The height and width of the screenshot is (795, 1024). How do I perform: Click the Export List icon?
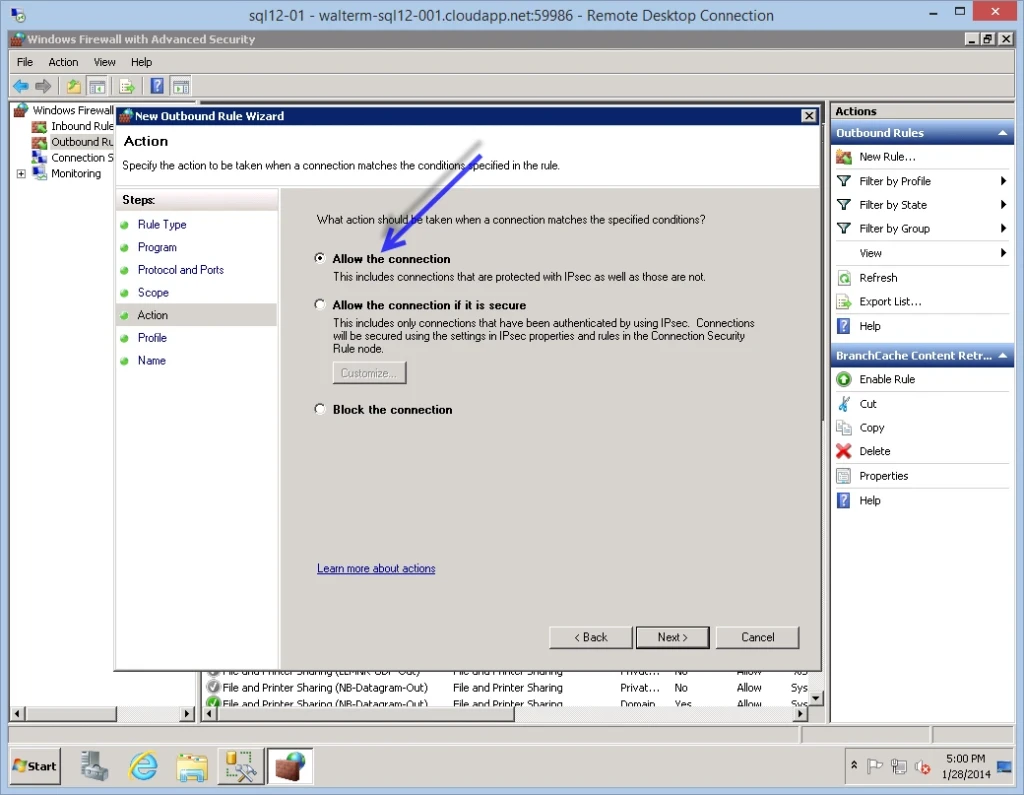coord(844,302)
